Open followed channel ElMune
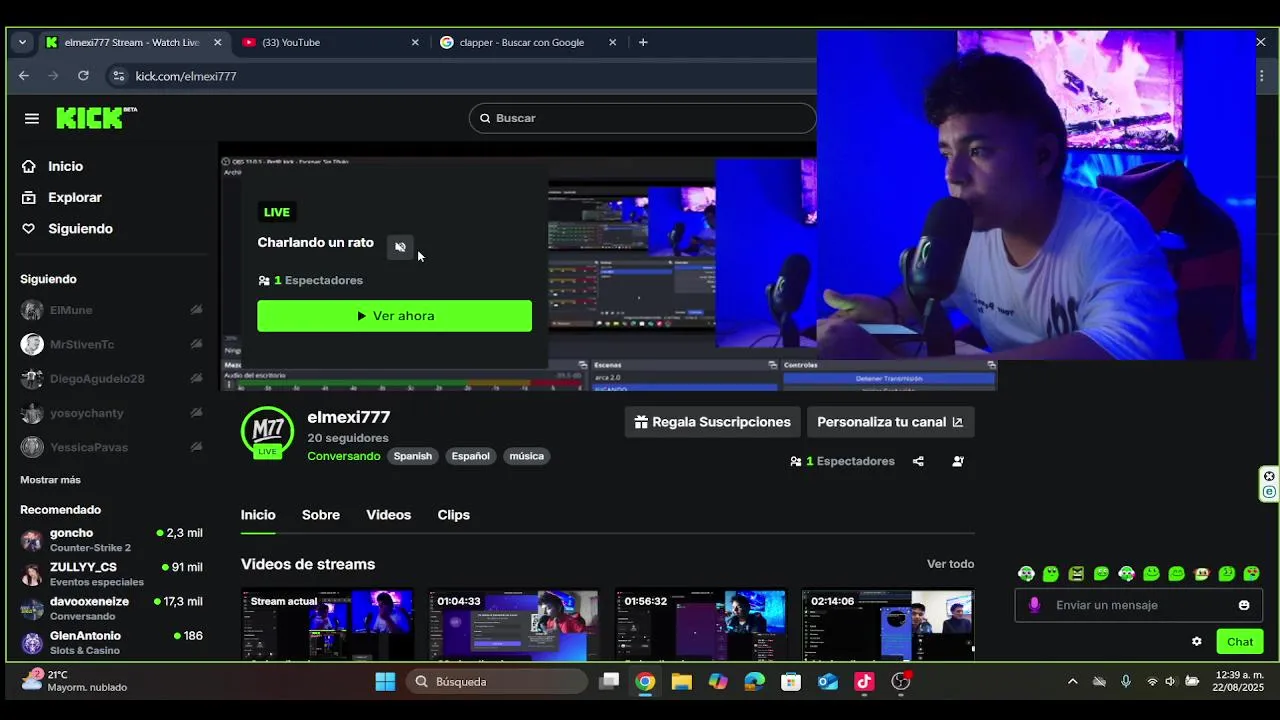 coord(111,310)
